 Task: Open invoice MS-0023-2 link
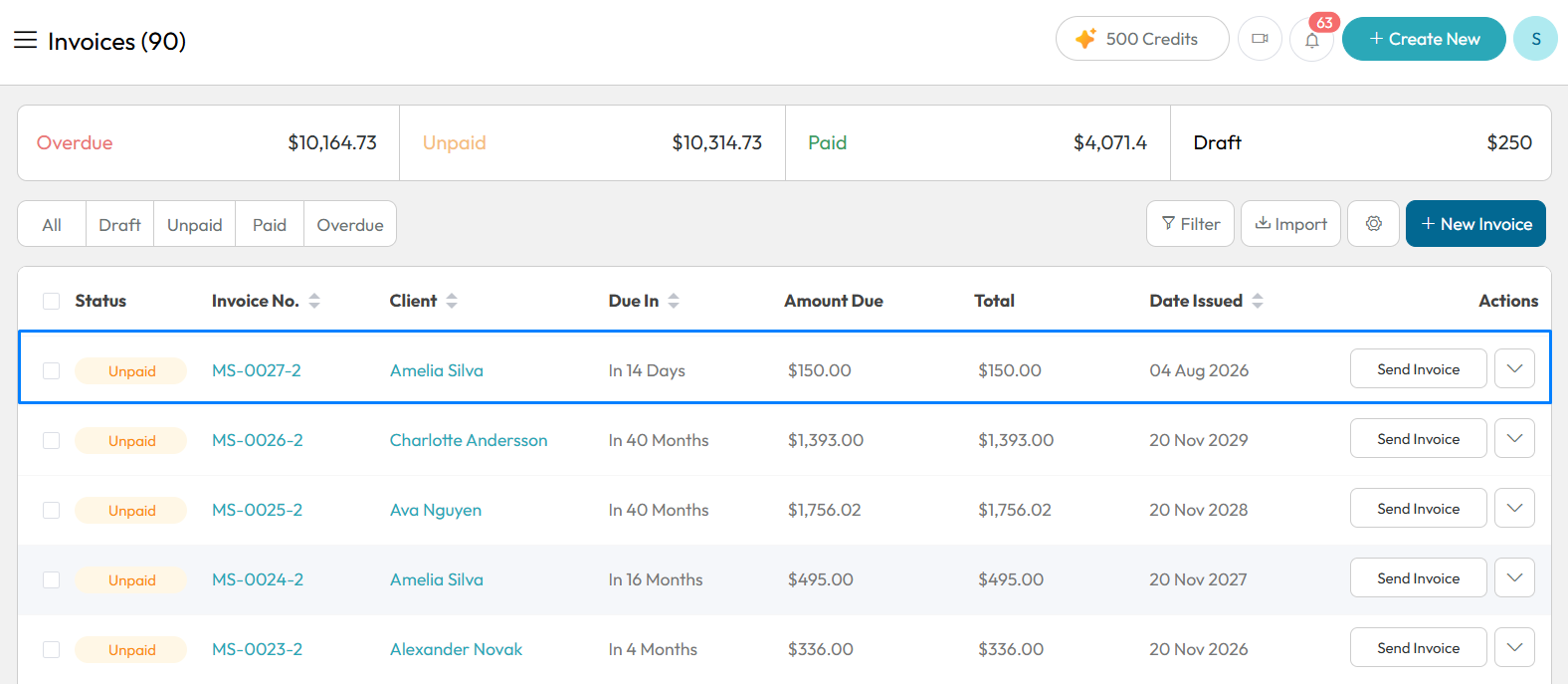pyautogui.click(x=257, y=649)
